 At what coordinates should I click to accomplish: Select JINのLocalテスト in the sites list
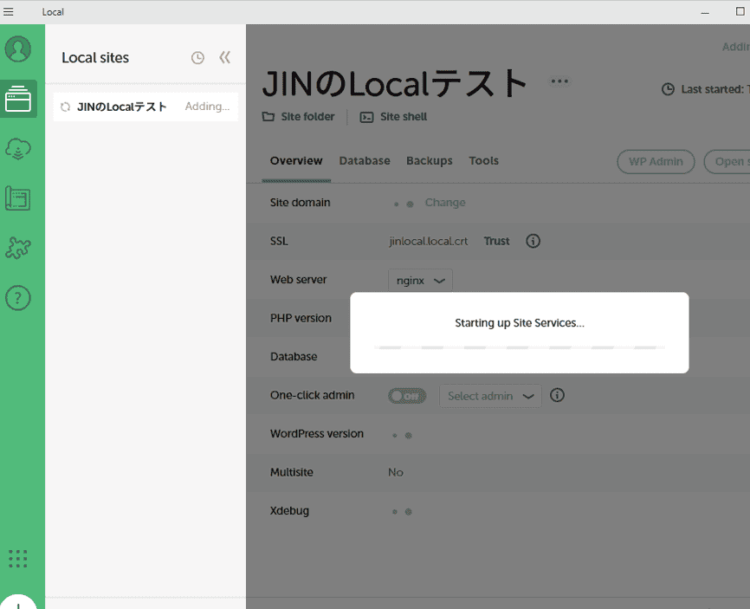tap(122, 107)
